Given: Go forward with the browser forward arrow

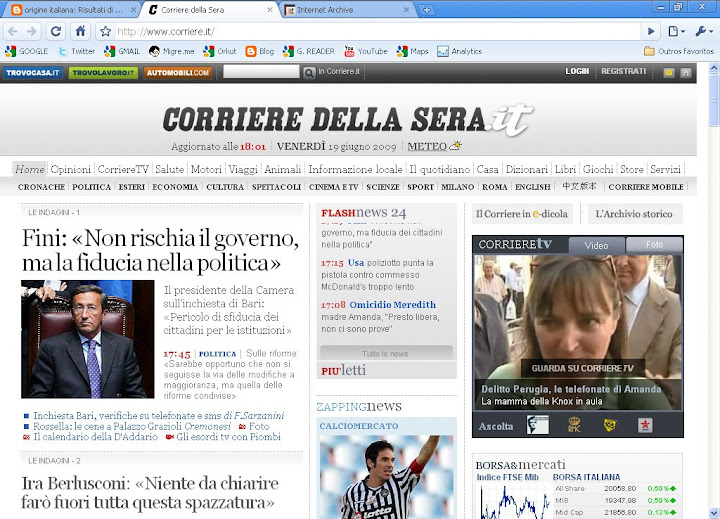Looking at the screenshot, I should [x=32, y=31].
